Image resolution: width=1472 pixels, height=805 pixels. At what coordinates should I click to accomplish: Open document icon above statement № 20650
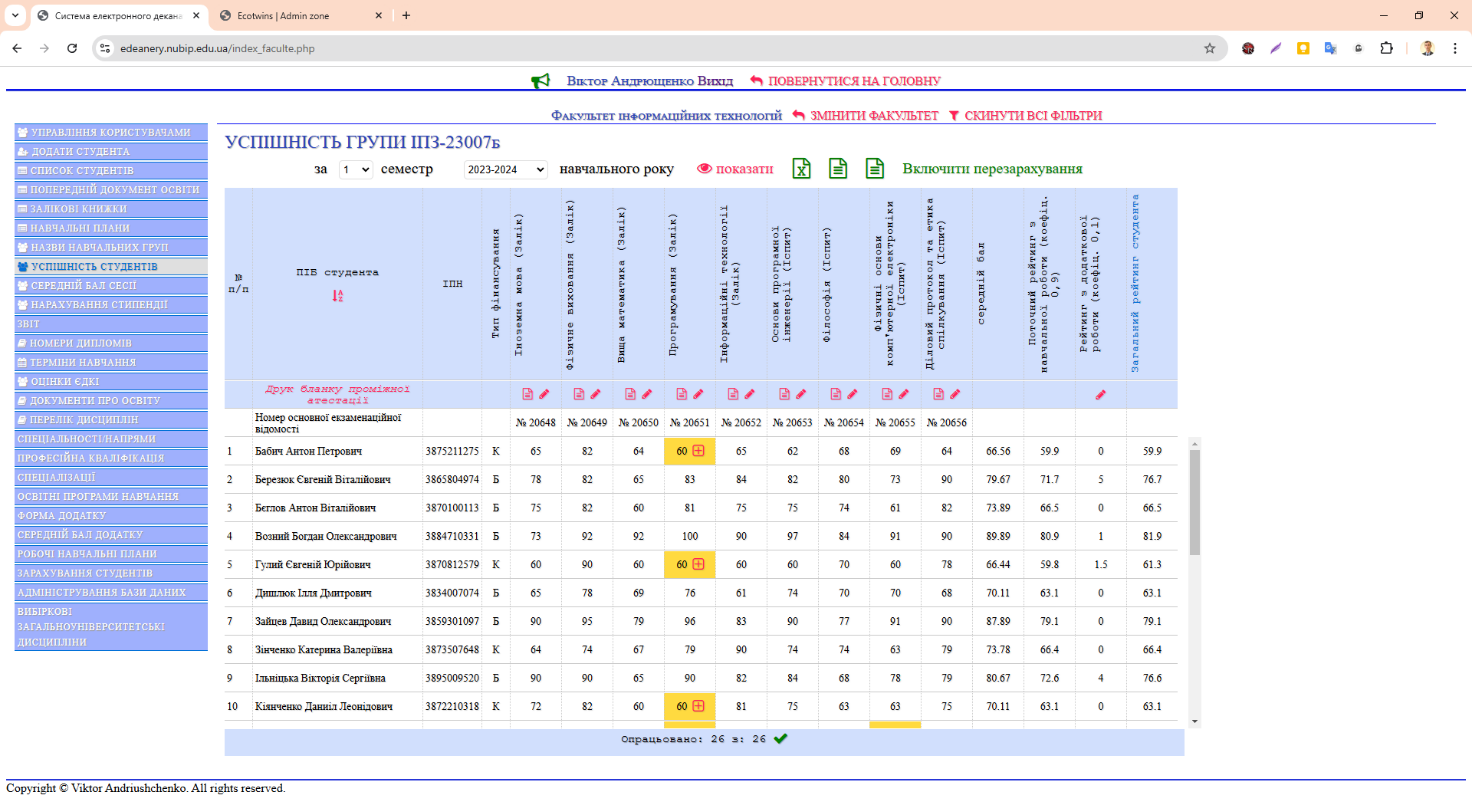[x=630, y=394]
